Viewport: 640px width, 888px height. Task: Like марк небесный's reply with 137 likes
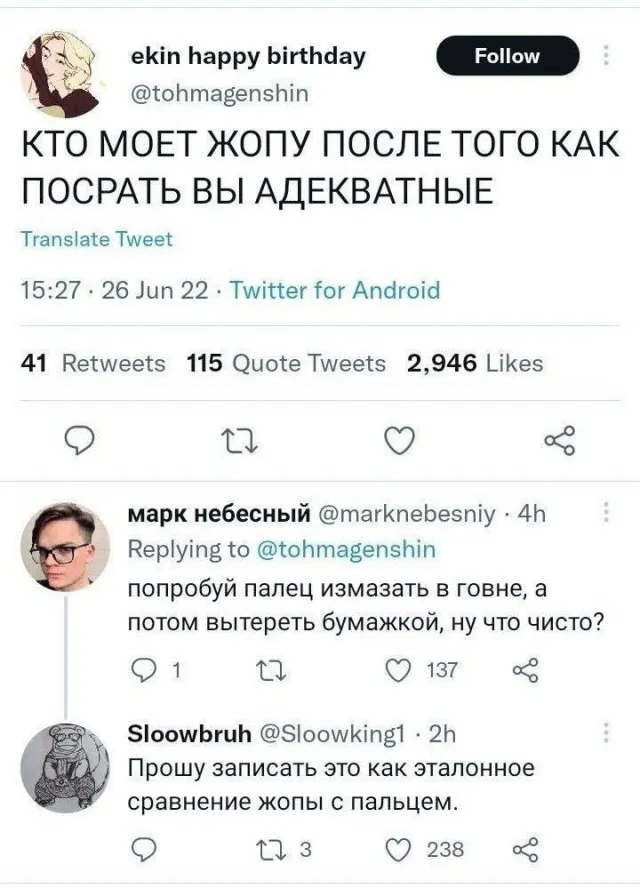click(x=399, y=670)
